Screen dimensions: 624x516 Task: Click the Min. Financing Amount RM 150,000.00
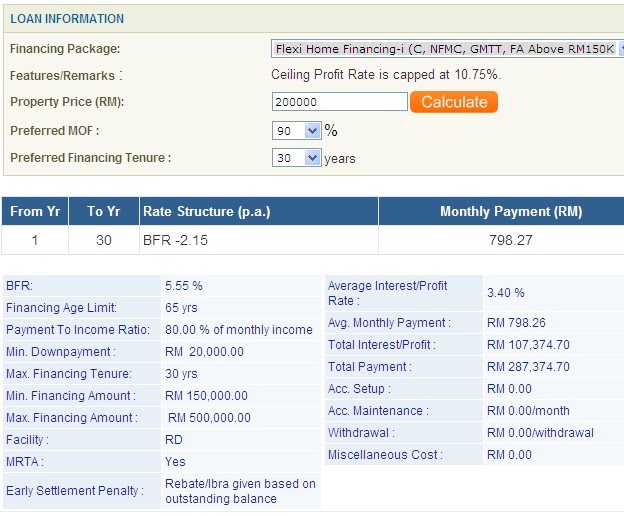(x=206, y=395)
